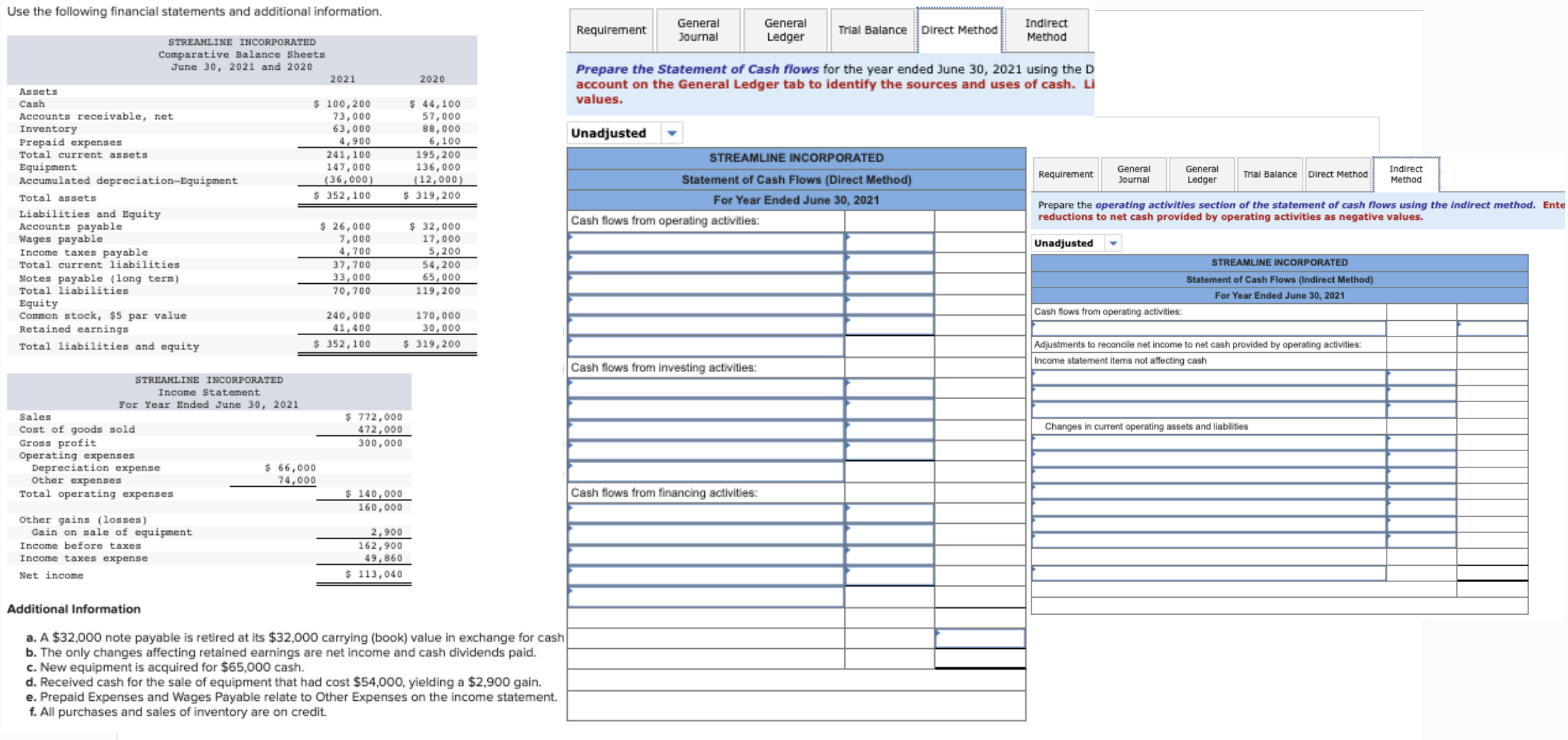Switch to the General Journal tab

699,30
